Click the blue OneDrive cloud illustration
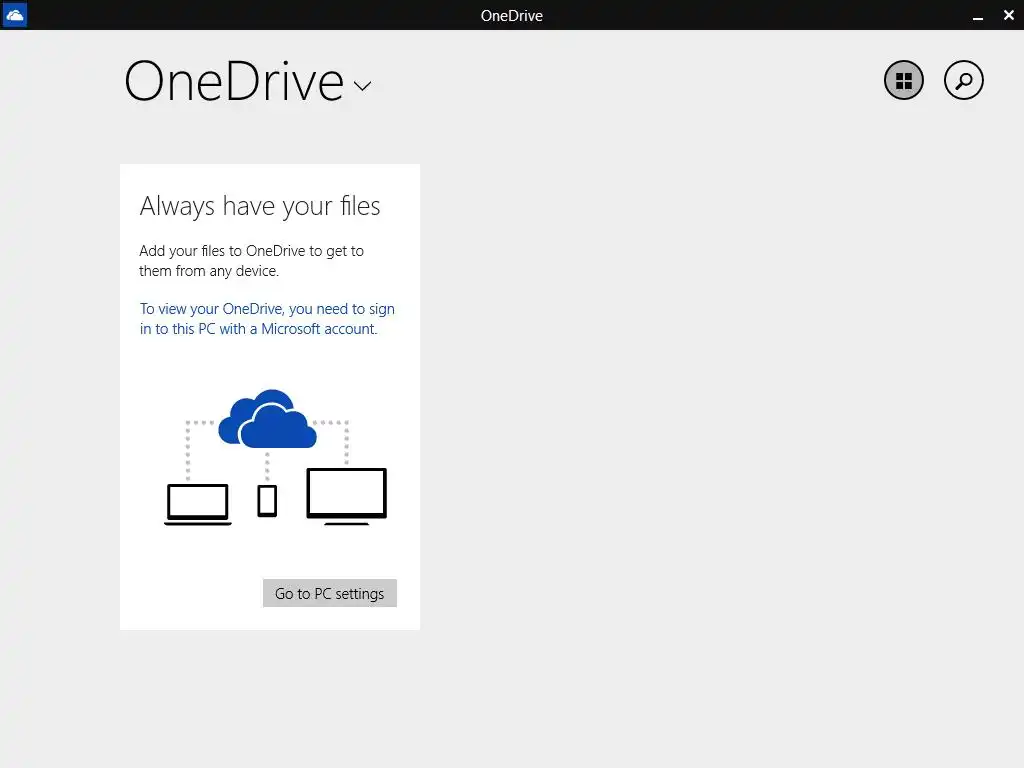The image size is (1024, 768). (267, 419)
